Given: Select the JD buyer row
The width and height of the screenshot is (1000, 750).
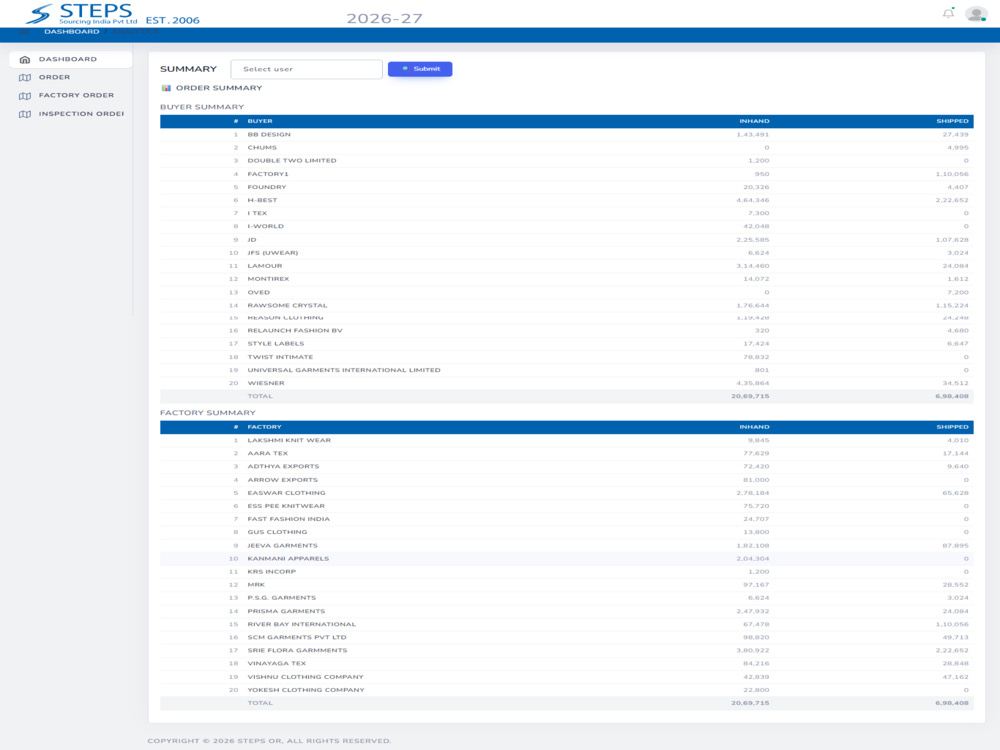Looking at the screenshot, I should point(566,240).
